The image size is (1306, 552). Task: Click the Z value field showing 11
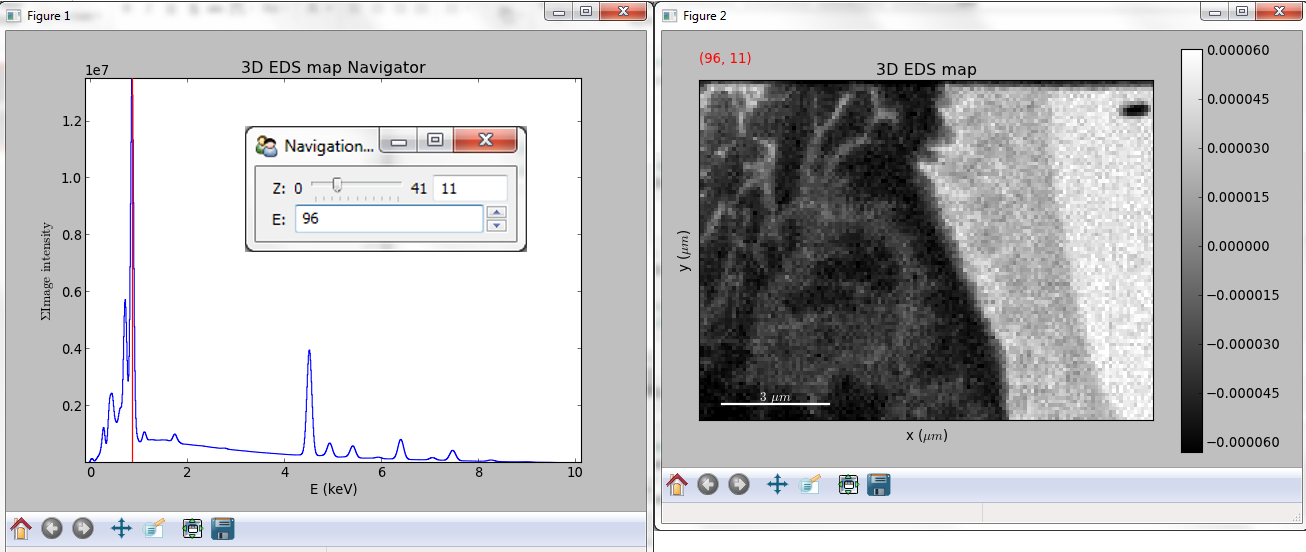(x=469, y=188)
